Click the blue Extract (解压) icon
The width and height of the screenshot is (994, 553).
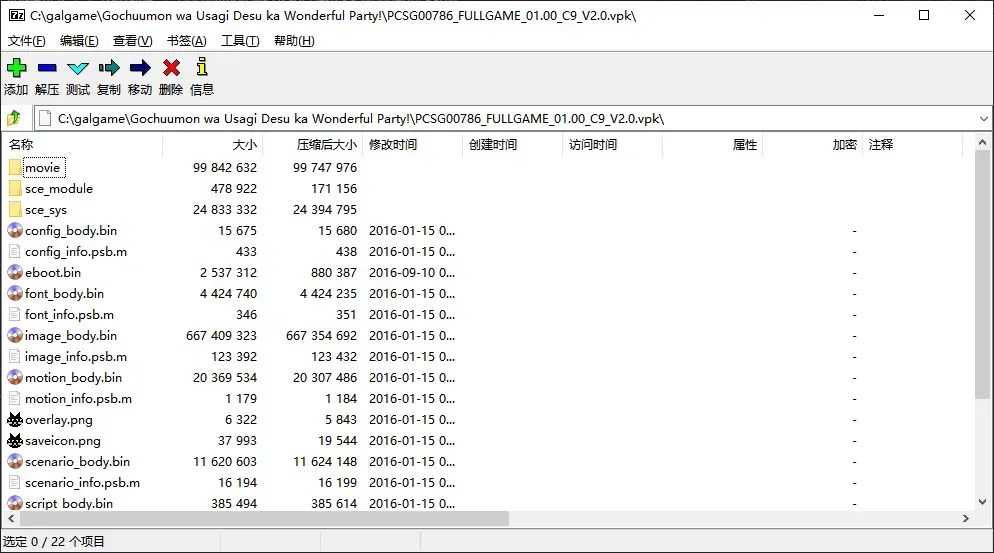47,67
